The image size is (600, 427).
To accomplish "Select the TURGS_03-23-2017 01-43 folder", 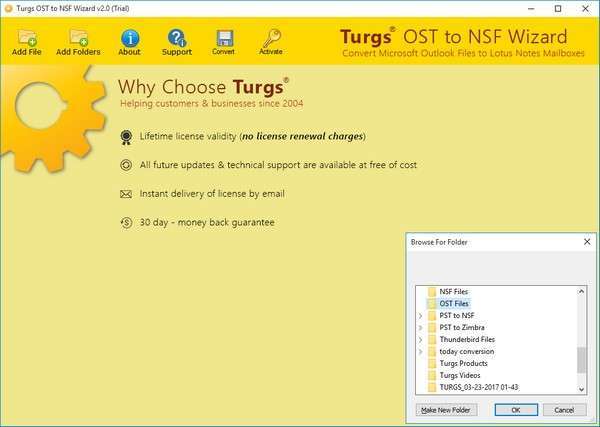I will tap(479, 387).
